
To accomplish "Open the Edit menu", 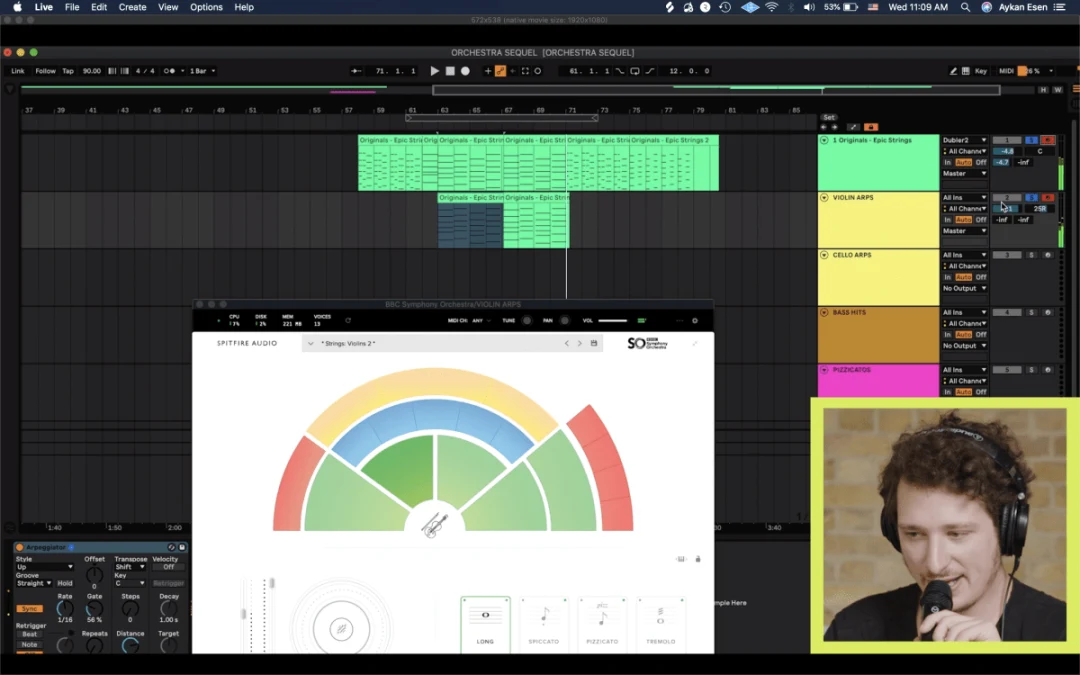I will click(x=99, y=7).
